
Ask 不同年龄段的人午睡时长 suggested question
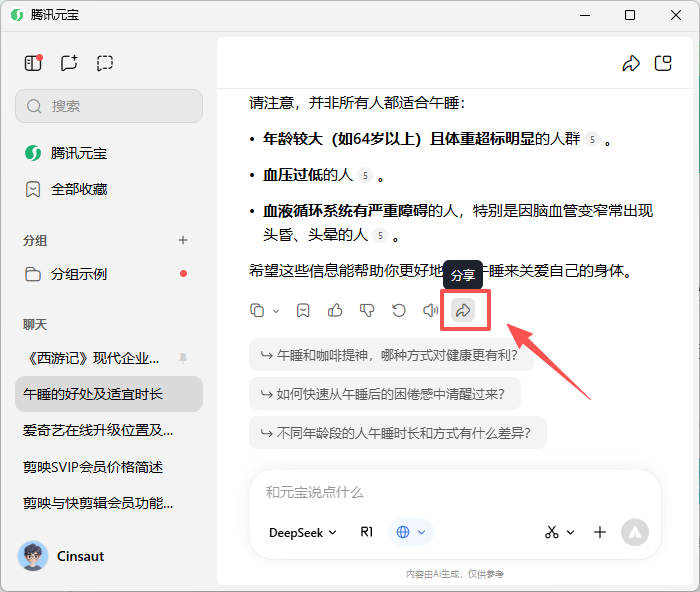tap(398, 433)
